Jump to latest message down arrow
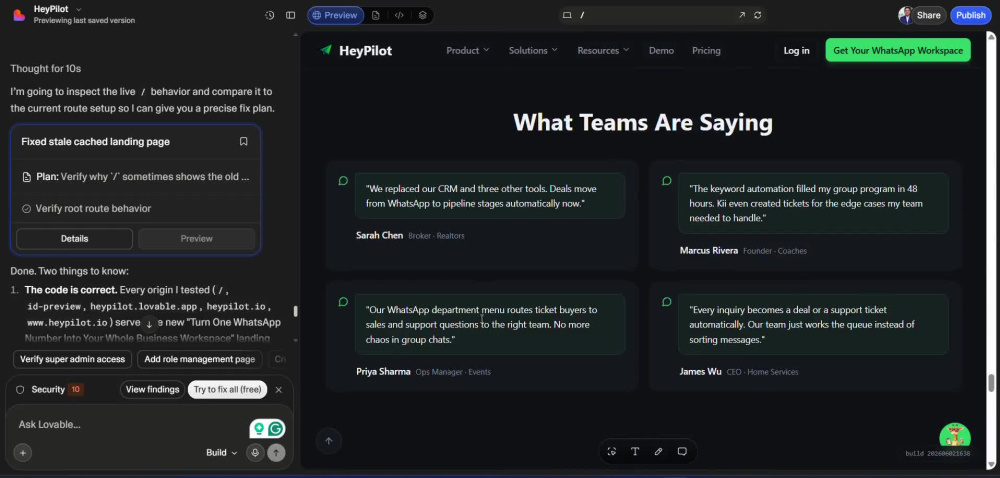 149,324
